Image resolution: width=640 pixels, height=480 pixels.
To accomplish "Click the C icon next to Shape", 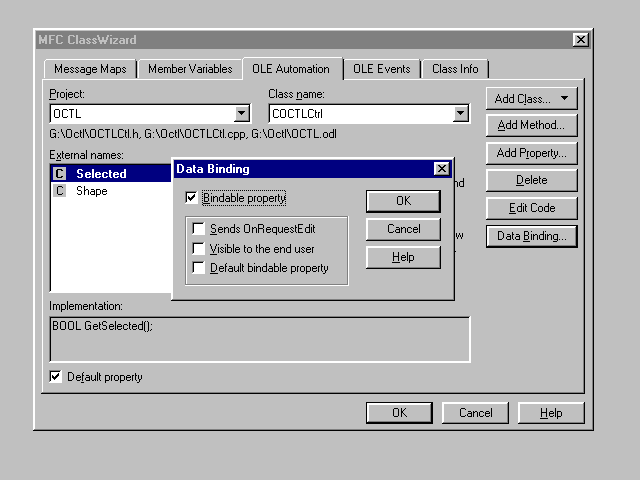I will click(x=59, y=191).
